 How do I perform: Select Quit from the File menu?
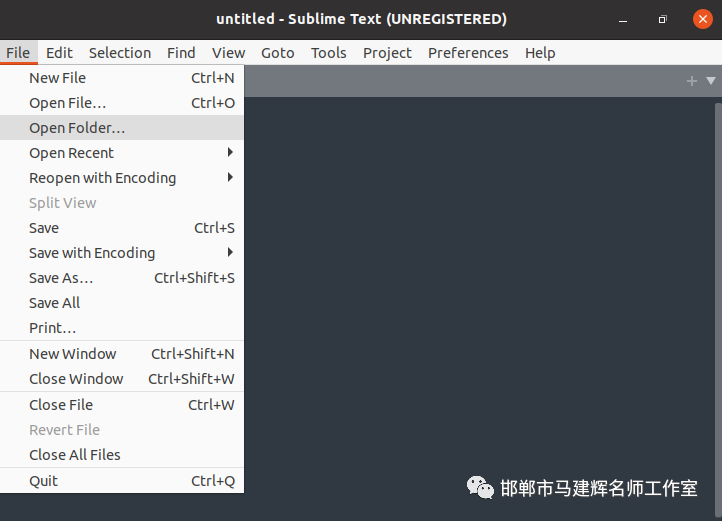coord(122,480)
